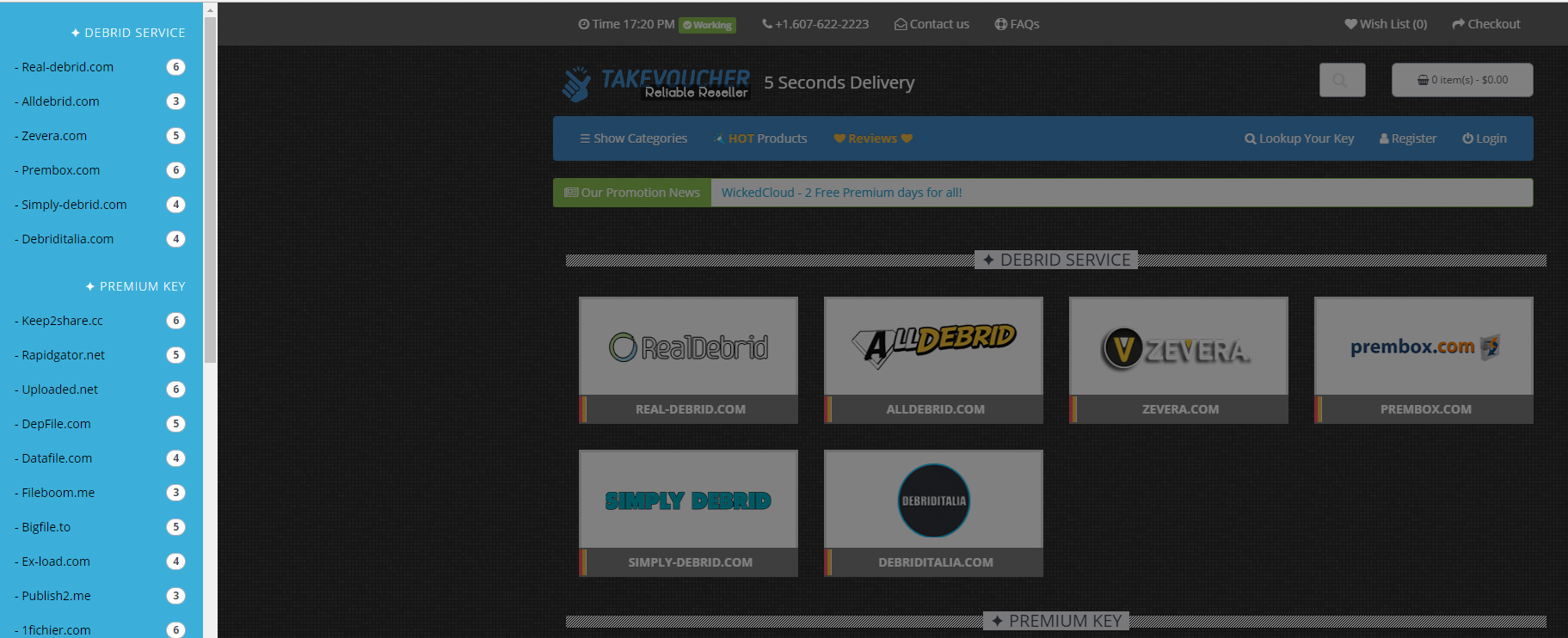The width and height of the screenshot is (1568, 638).
Task: Open Contact us link
Action: [x=932, y=24]
